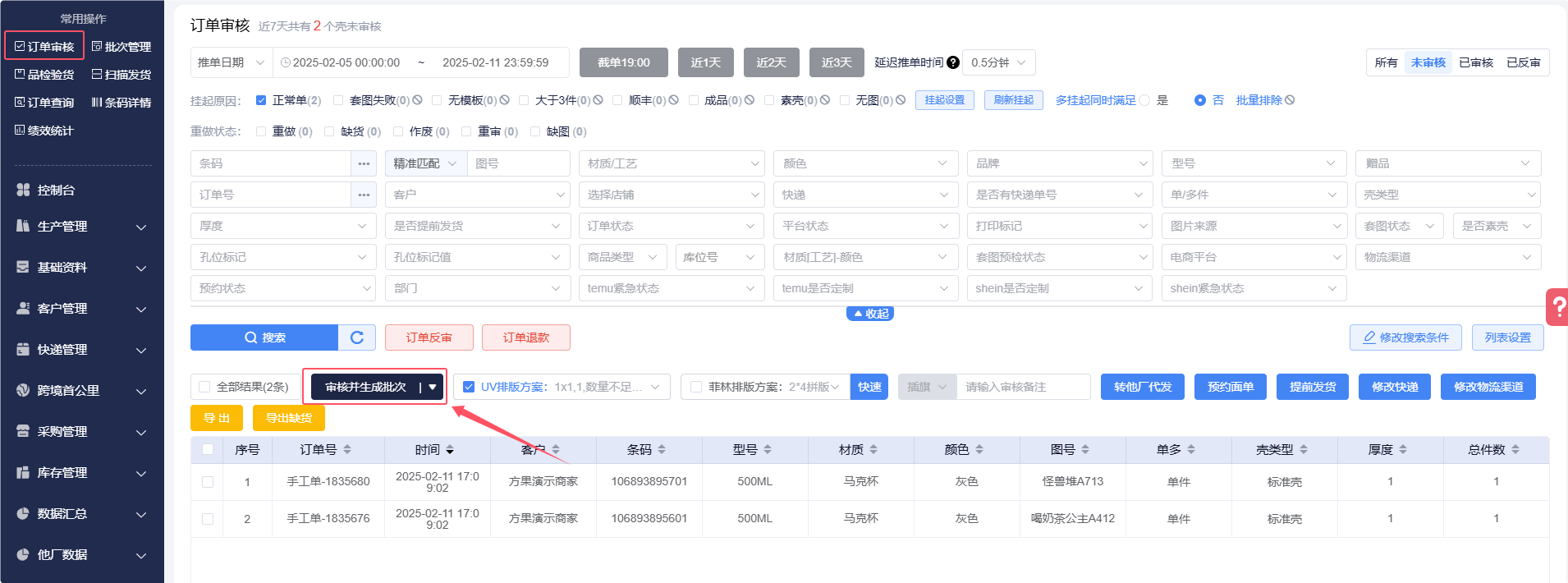
Task: Click the ellipsis icon beside 订单号 field
Action: 364,195
